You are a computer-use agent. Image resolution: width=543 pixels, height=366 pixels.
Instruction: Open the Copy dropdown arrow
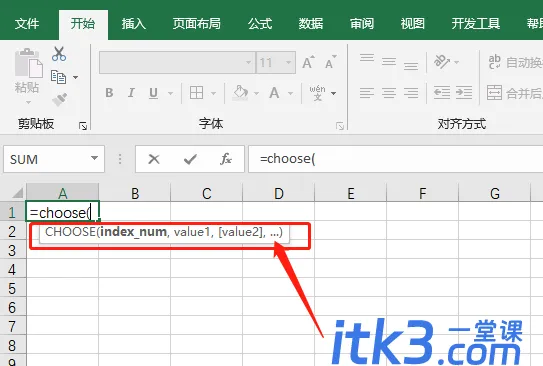pyautogui.click(x=75, y=77)
